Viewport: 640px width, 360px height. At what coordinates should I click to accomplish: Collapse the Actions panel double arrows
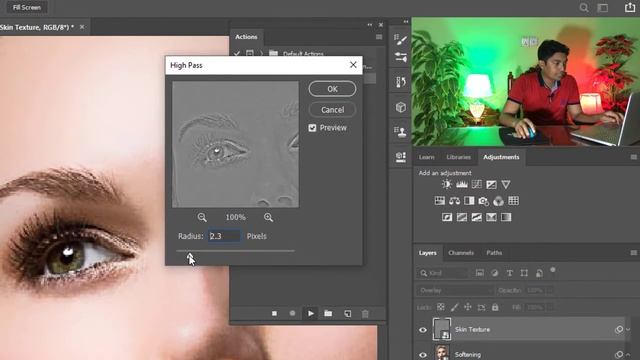369,25
